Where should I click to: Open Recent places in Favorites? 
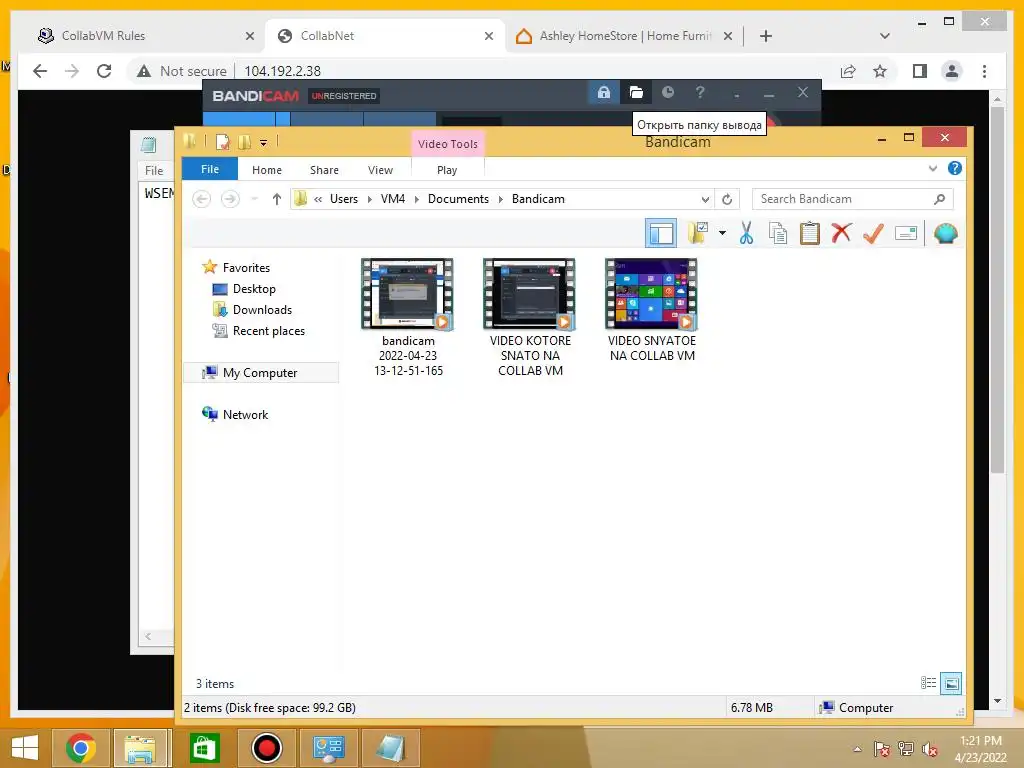269,330
